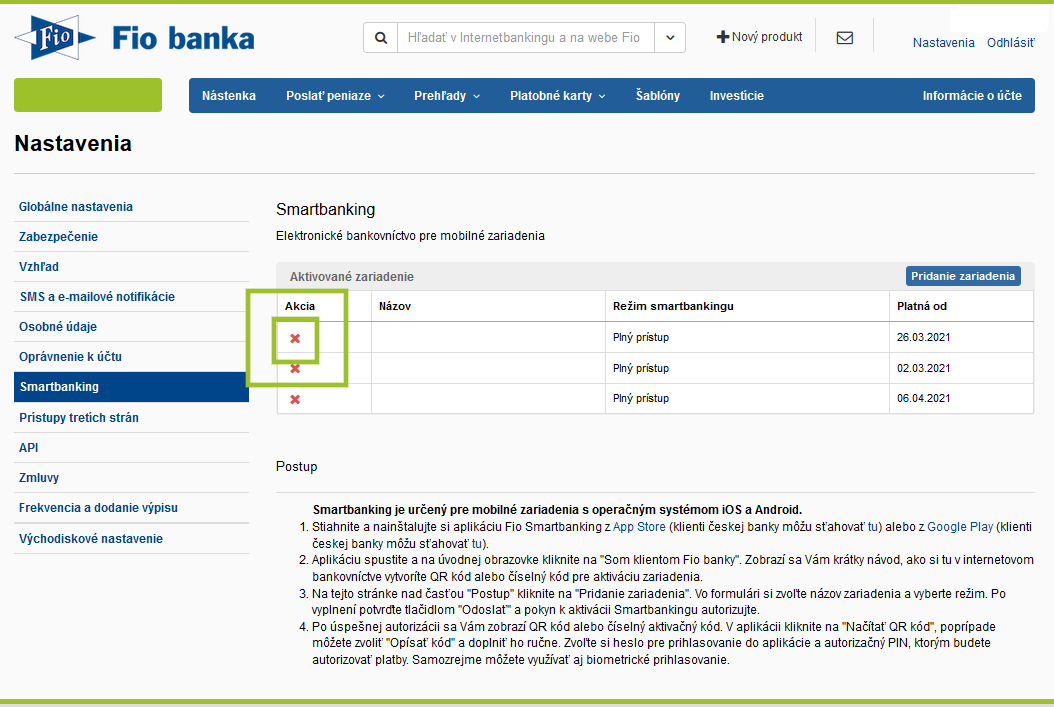Image resolution: width=1054 pixels, height=707 pixels.
Task: Click the date 02.03.2021
Action: click(924, 368)
